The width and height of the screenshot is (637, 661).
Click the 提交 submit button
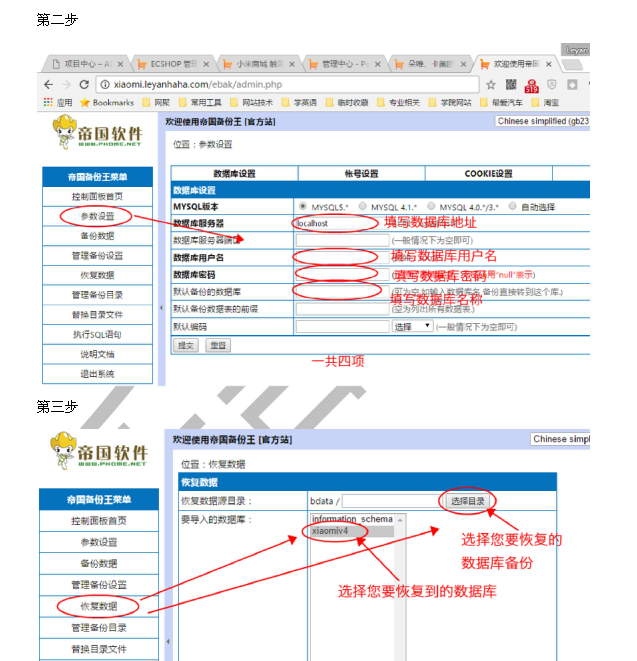pyautogui.click(x=185, y=345)
